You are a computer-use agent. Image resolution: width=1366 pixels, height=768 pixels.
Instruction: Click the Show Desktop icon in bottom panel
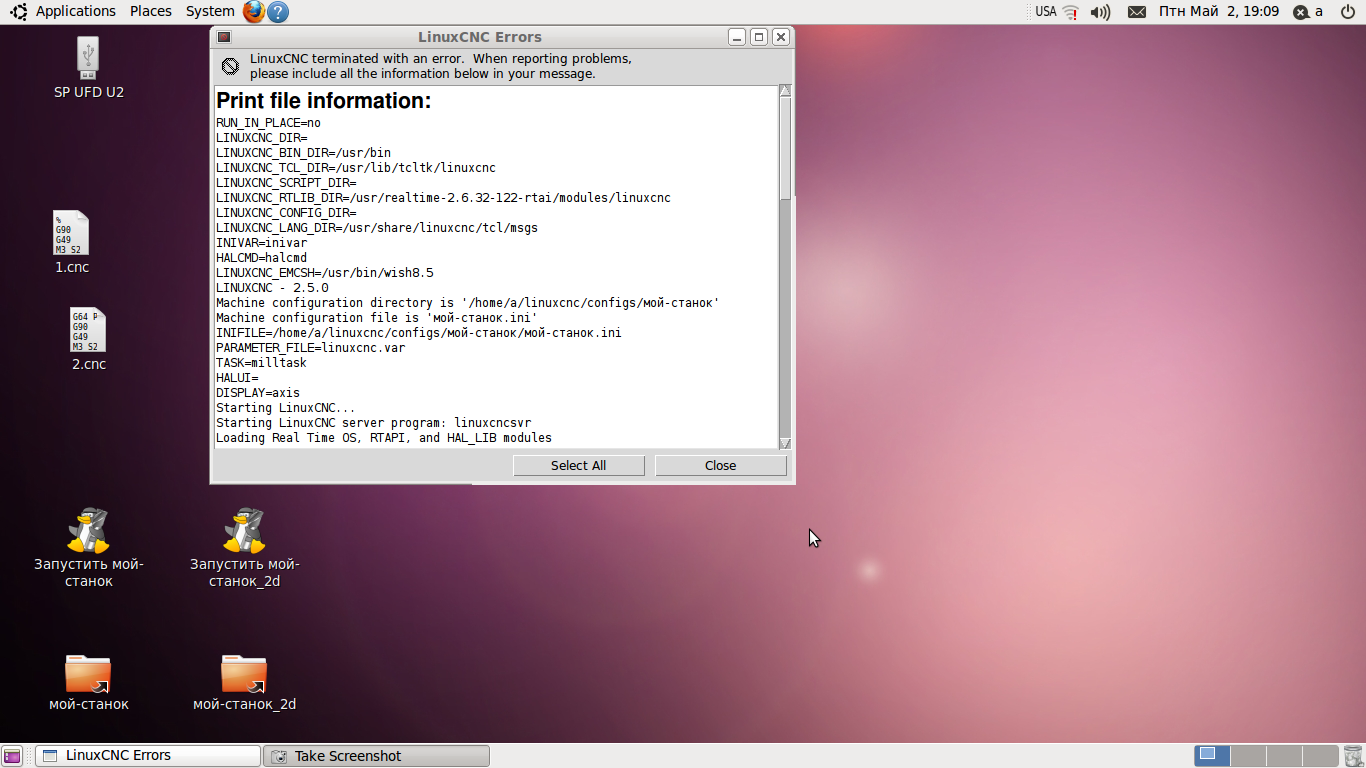12,756
